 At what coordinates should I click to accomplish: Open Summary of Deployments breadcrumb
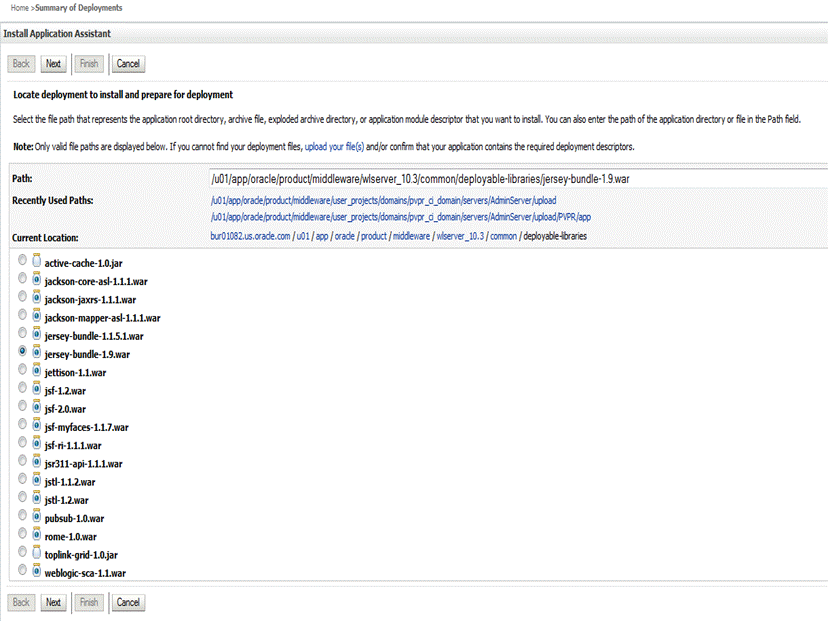coord(79,8)
